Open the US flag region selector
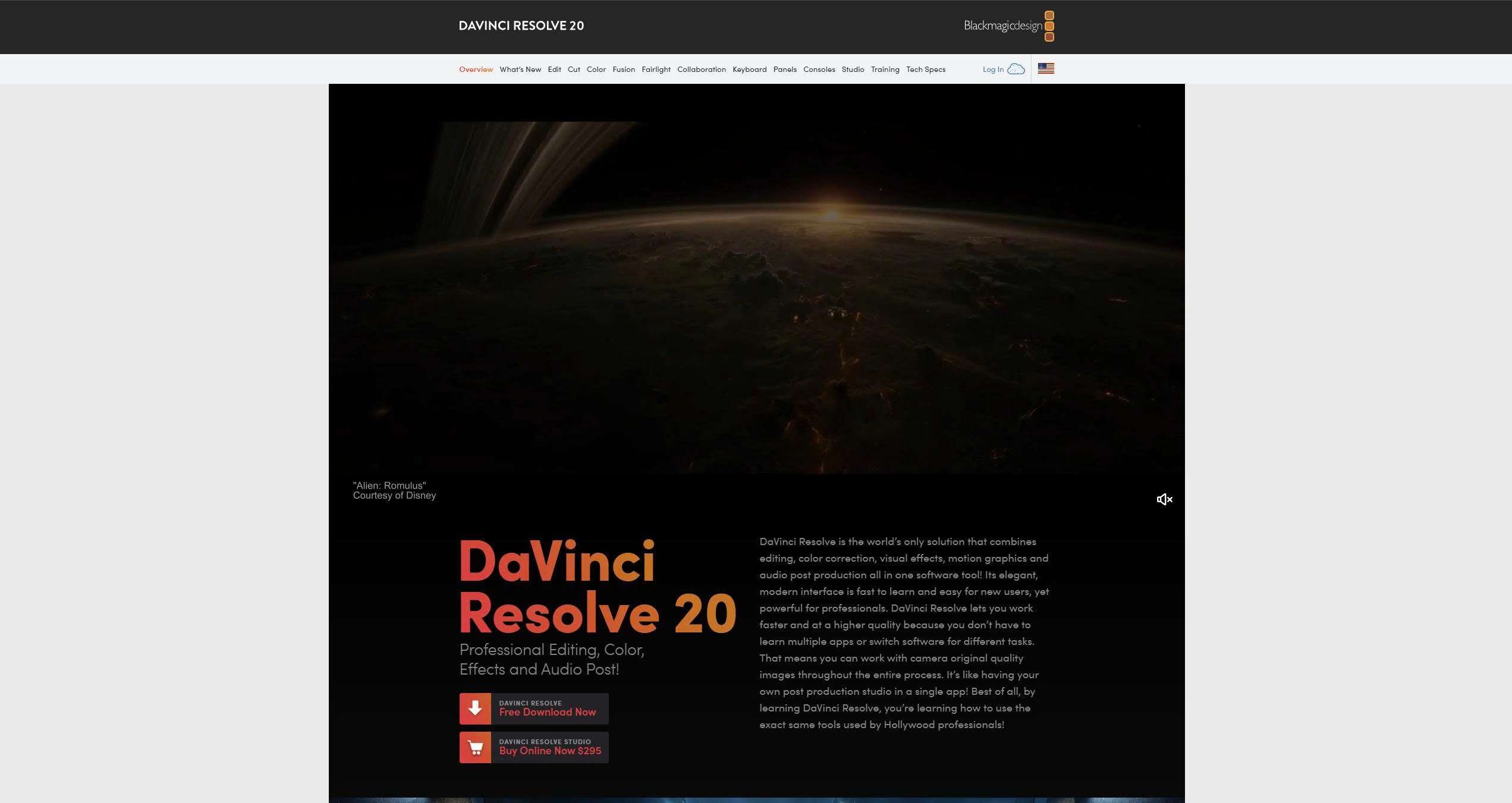This screenshot has width=1512, height=803. 1046,68
